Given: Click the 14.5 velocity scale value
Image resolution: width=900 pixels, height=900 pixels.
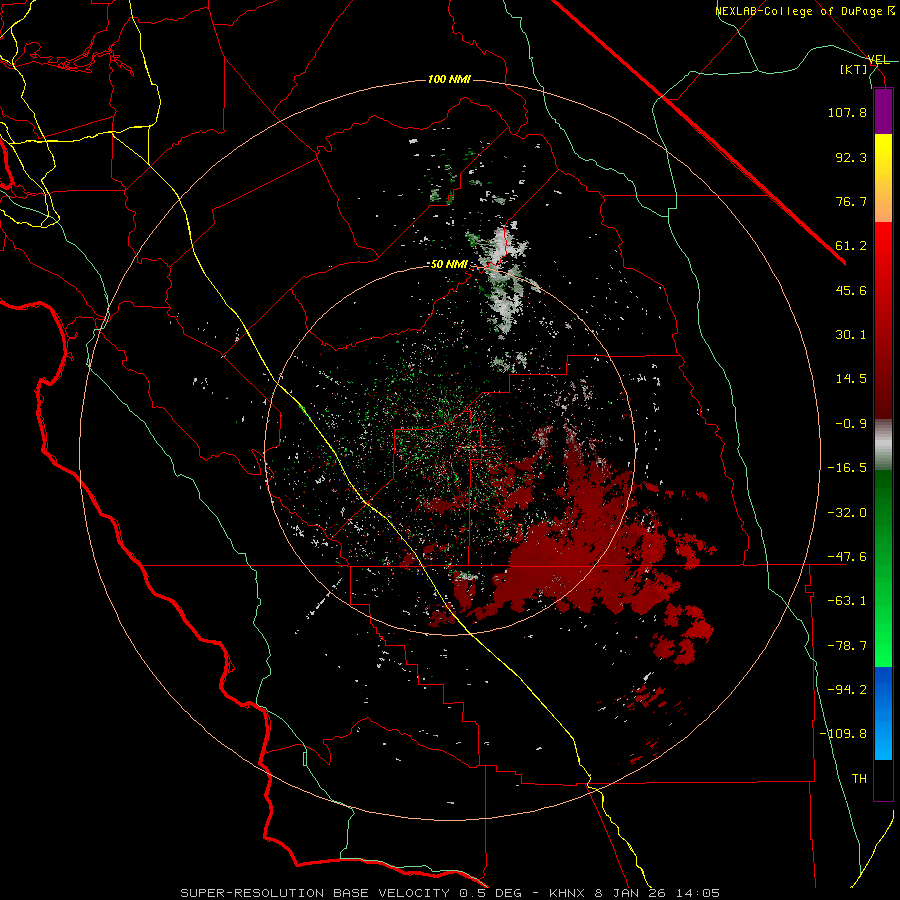Looking at the screenshot, I should (851, 379).
